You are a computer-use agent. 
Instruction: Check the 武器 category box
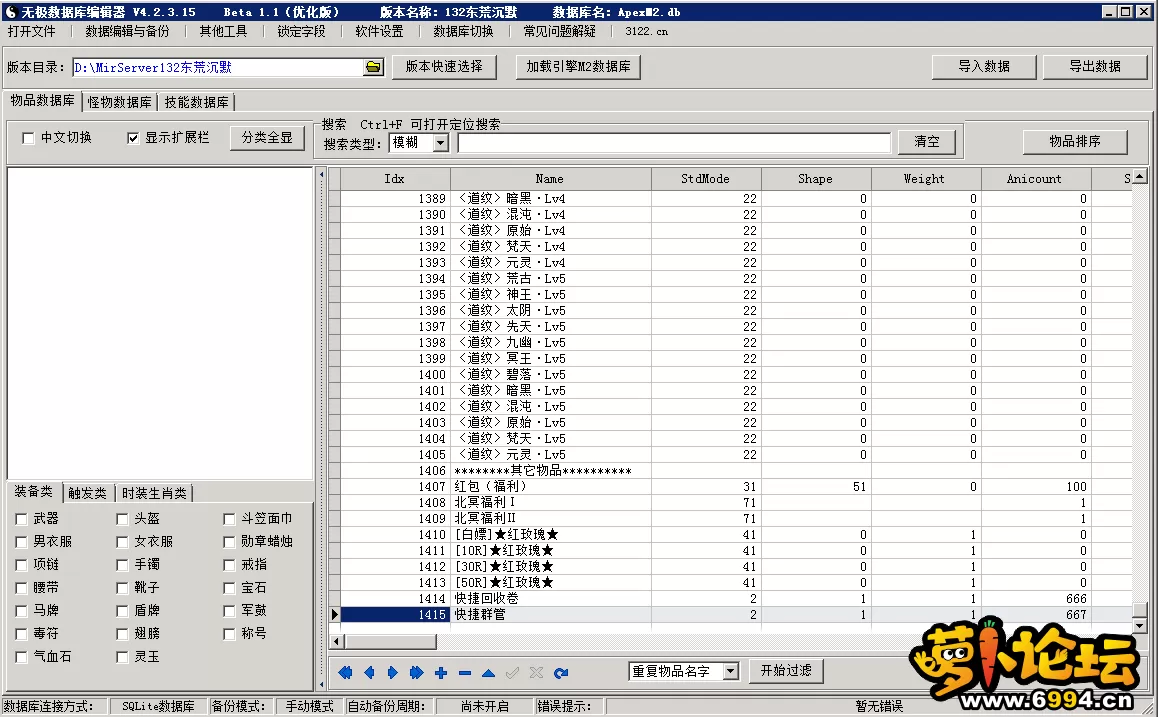[x=21, y=519]
